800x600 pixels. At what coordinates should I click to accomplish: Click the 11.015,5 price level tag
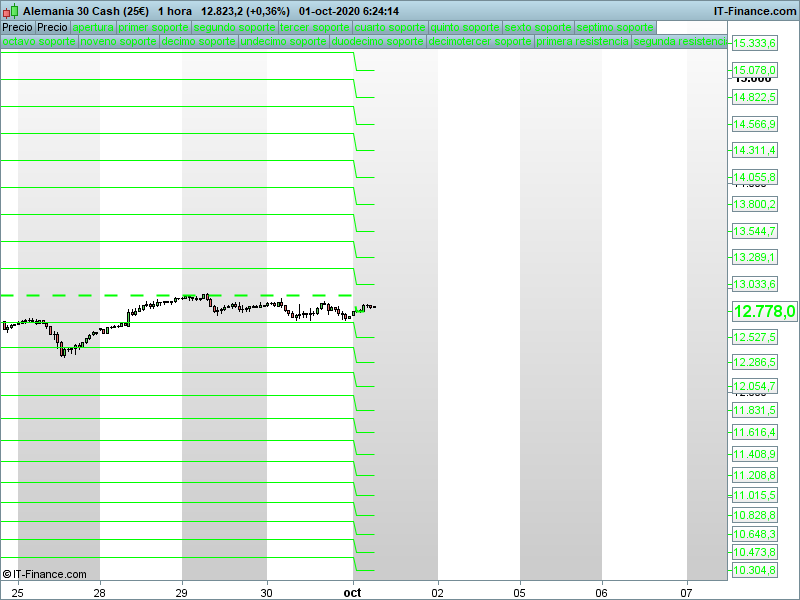[755, 495]
